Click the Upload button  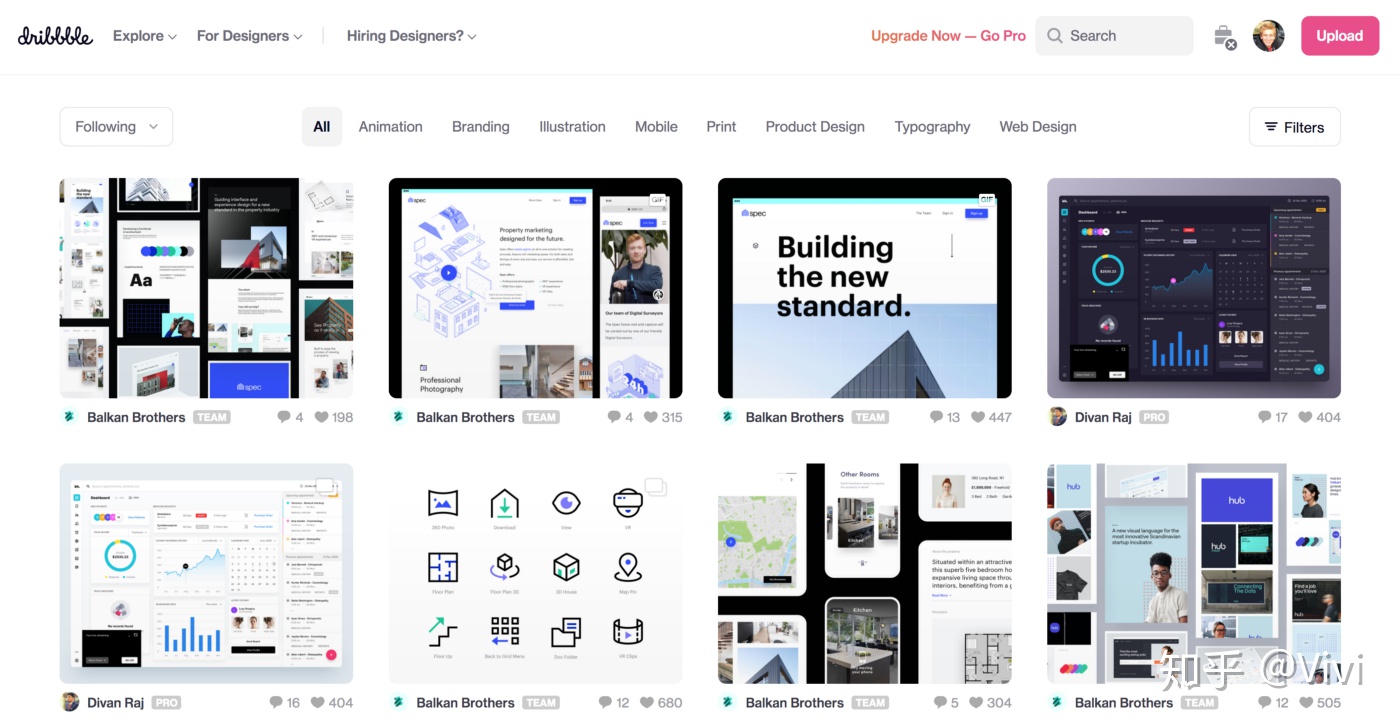point(1339,36)
